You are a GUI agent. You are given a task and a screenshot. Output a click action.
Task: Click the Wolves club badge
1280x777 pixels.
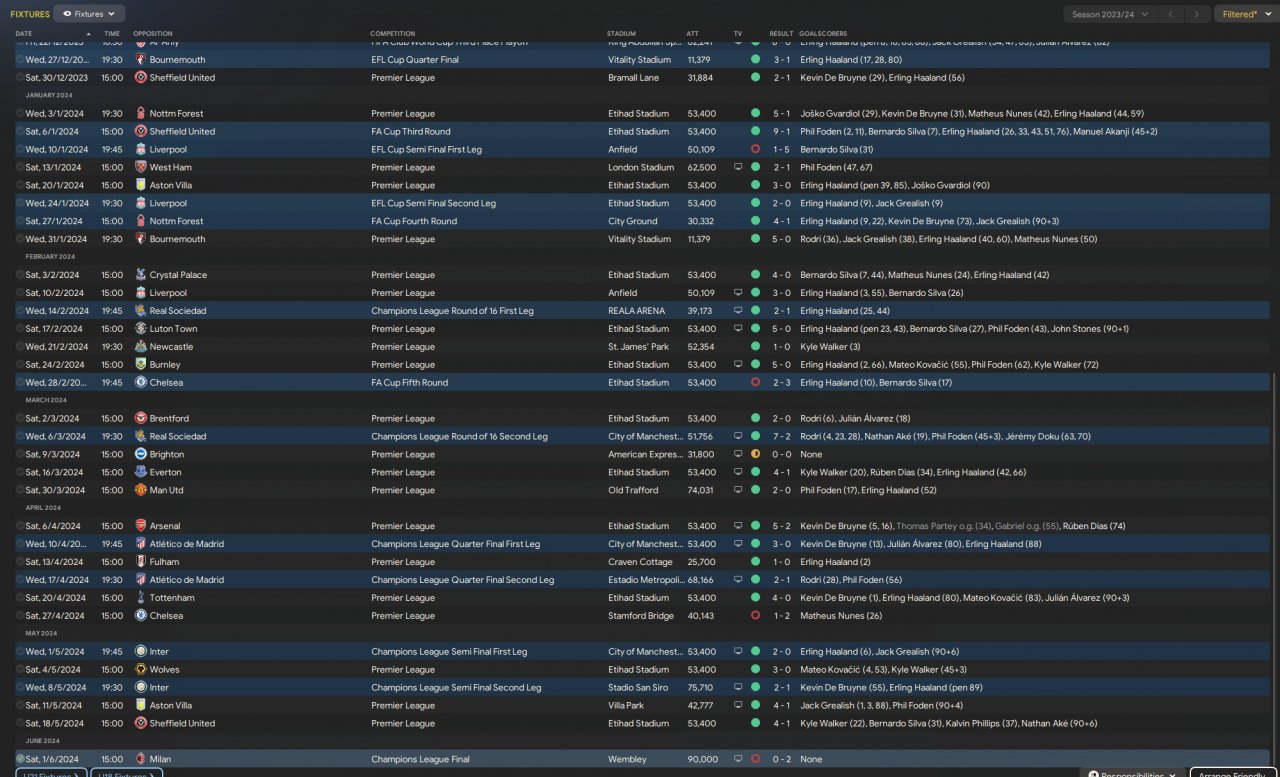coord(141,670)
